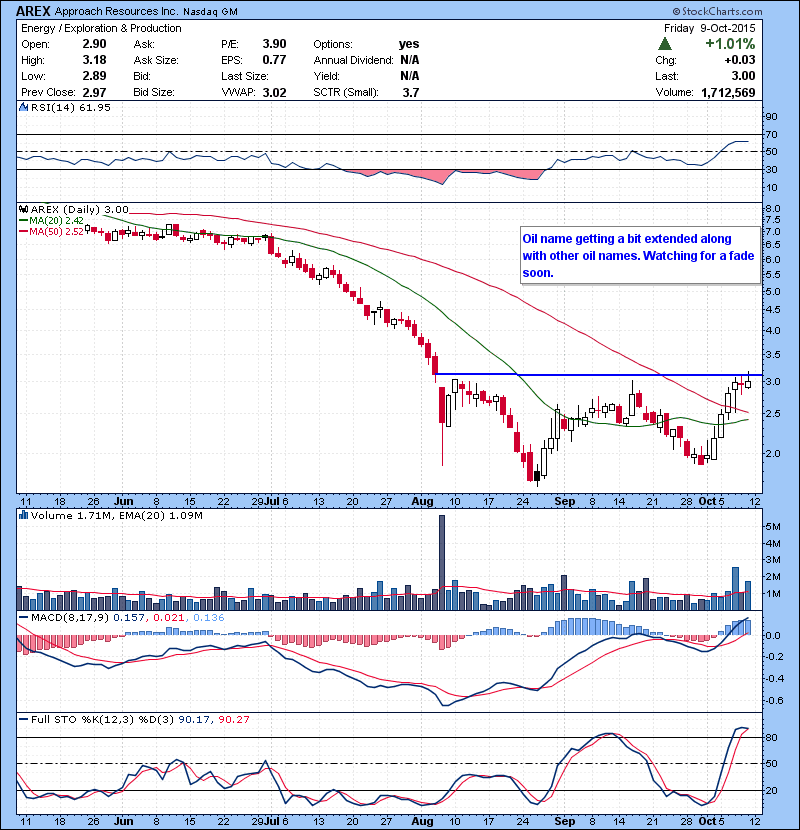This screenshot has height=830, width=800.
Task: Click the RSI(14) indicator icon
Action: [23, 107]
